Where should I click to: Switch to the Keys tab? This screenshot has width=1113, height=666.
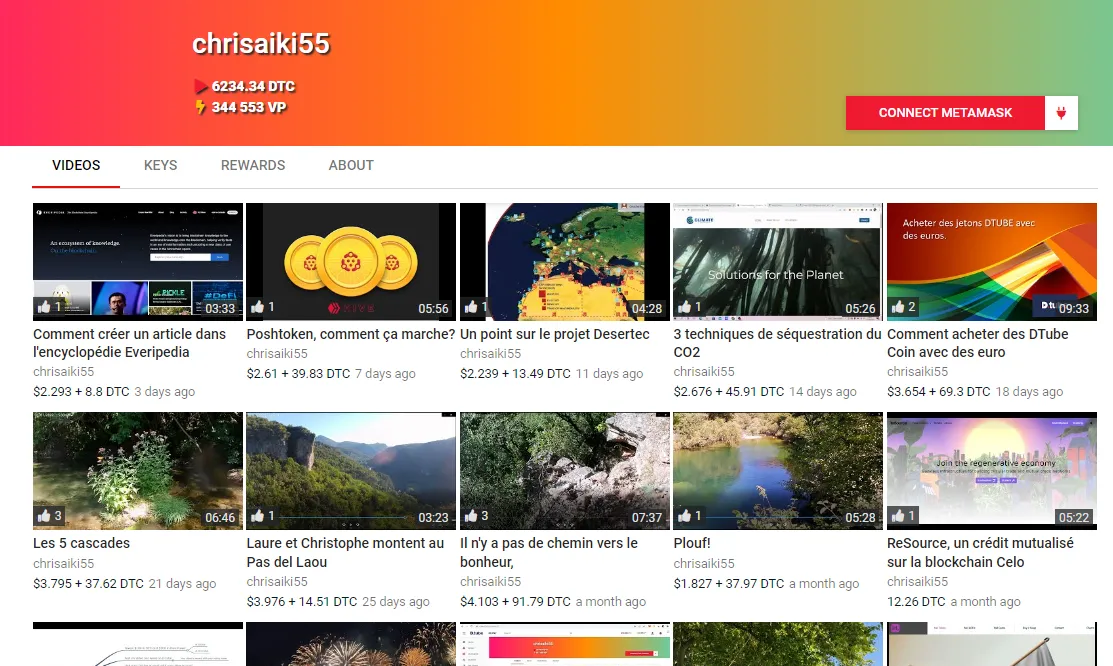coord(160,165)
